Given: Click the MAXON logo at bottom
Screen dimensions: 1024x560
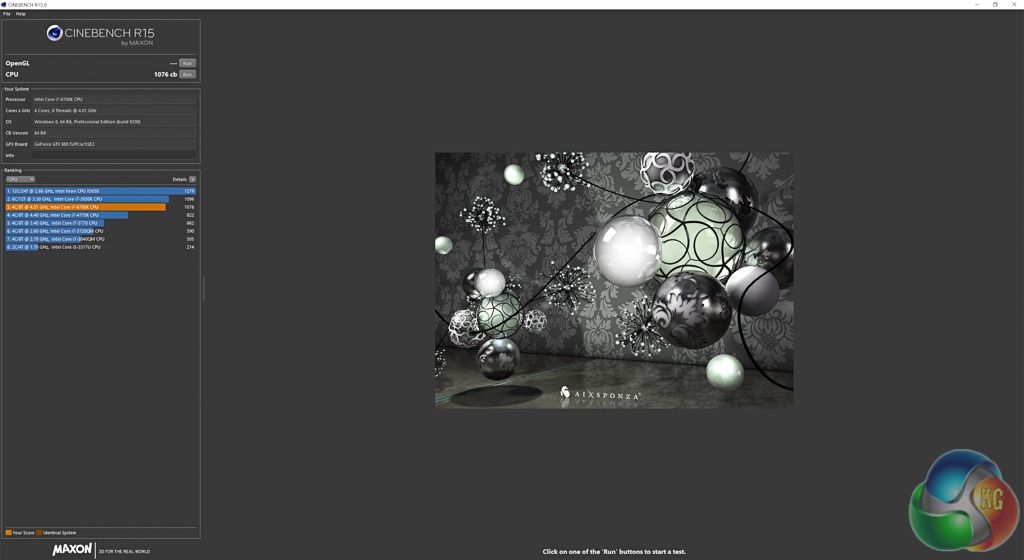Looking at the screenshot, I should point(72,550).
